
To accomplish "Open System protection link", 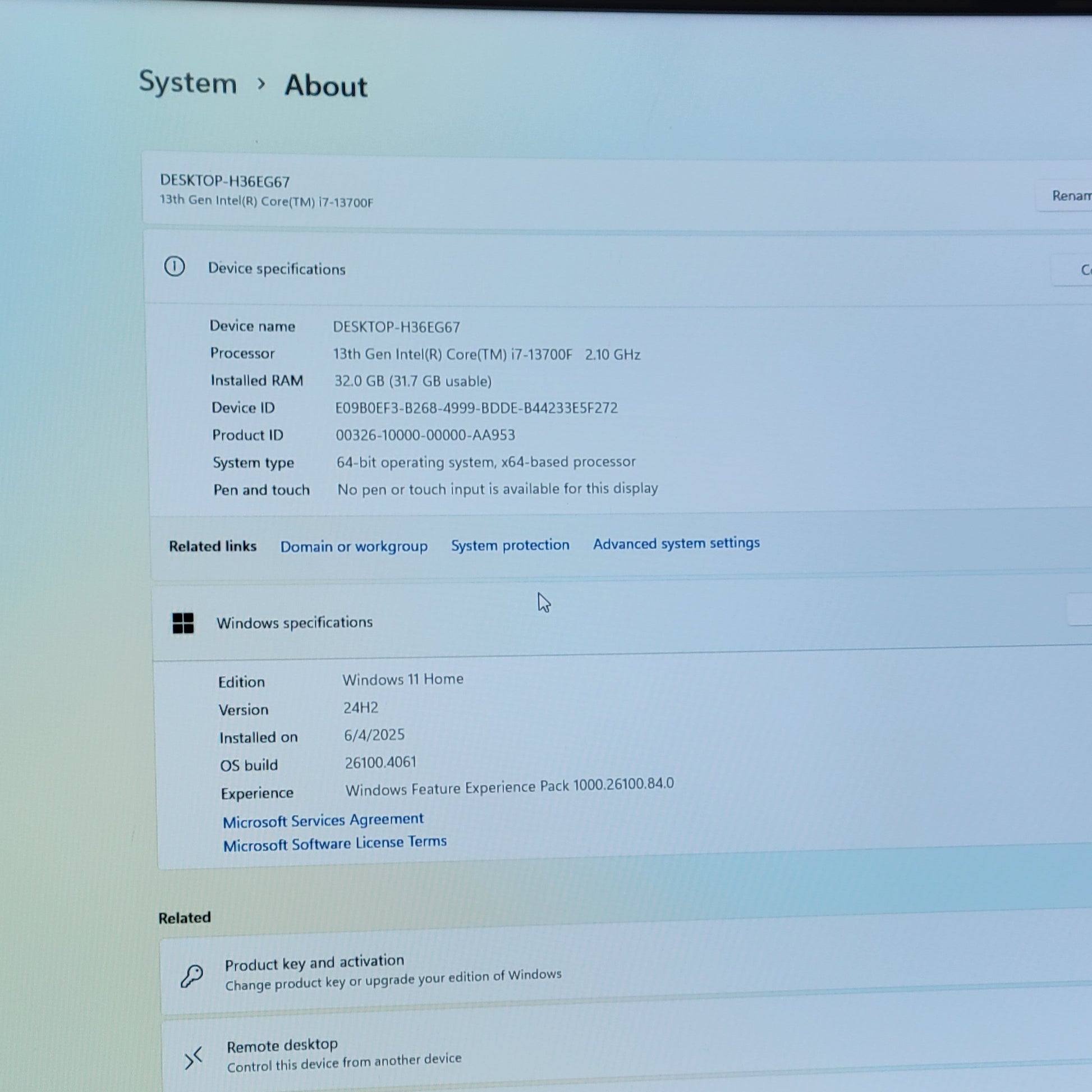I will [x=510, y=545].
